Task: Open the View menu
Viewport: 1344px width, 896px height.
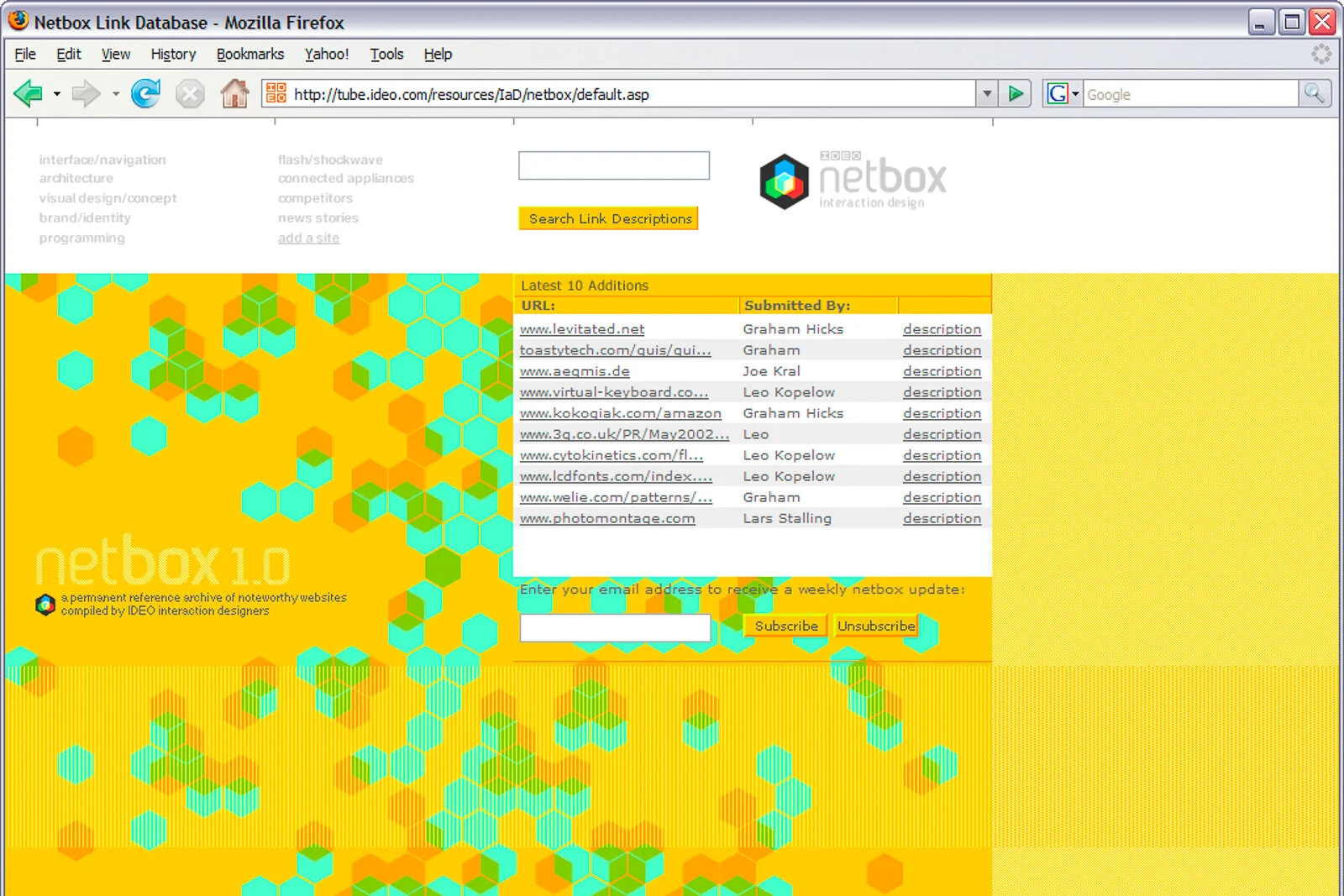Action: (115, 54)
